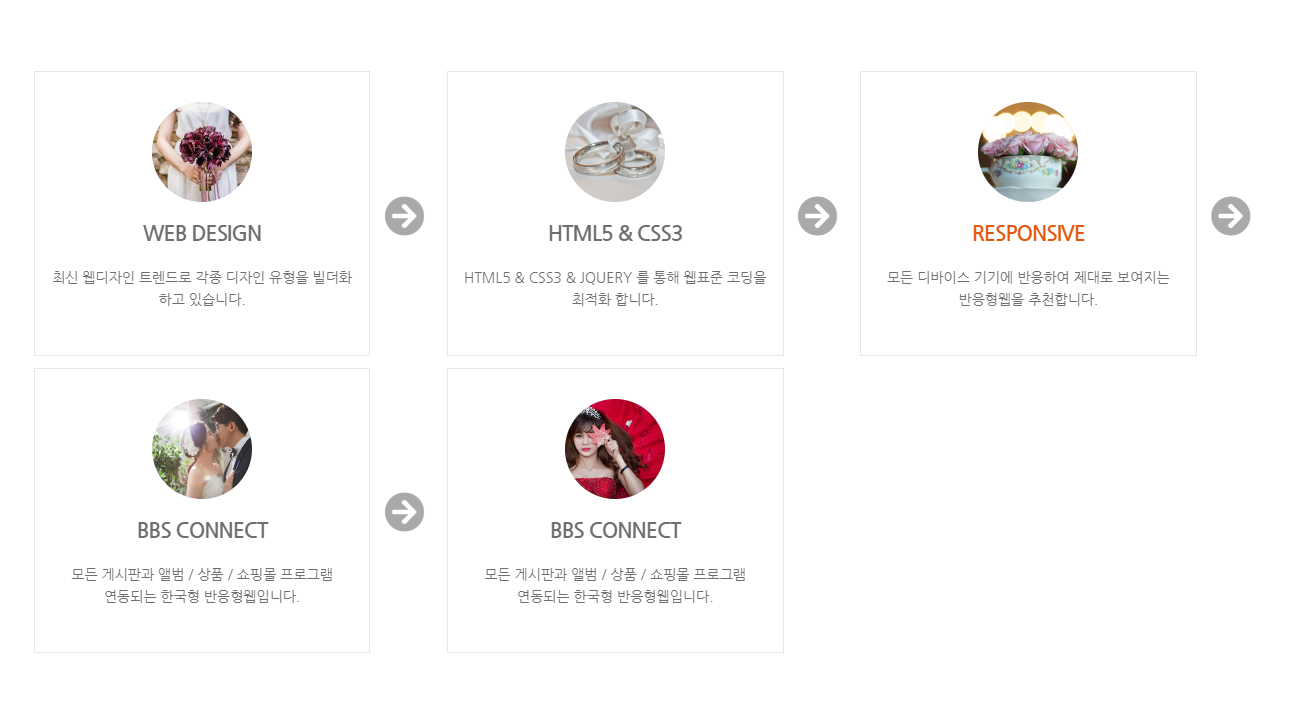Click the arrow icon between BBS CONNECT cards
The image size is (1302, 717).
tap(404, 512)
